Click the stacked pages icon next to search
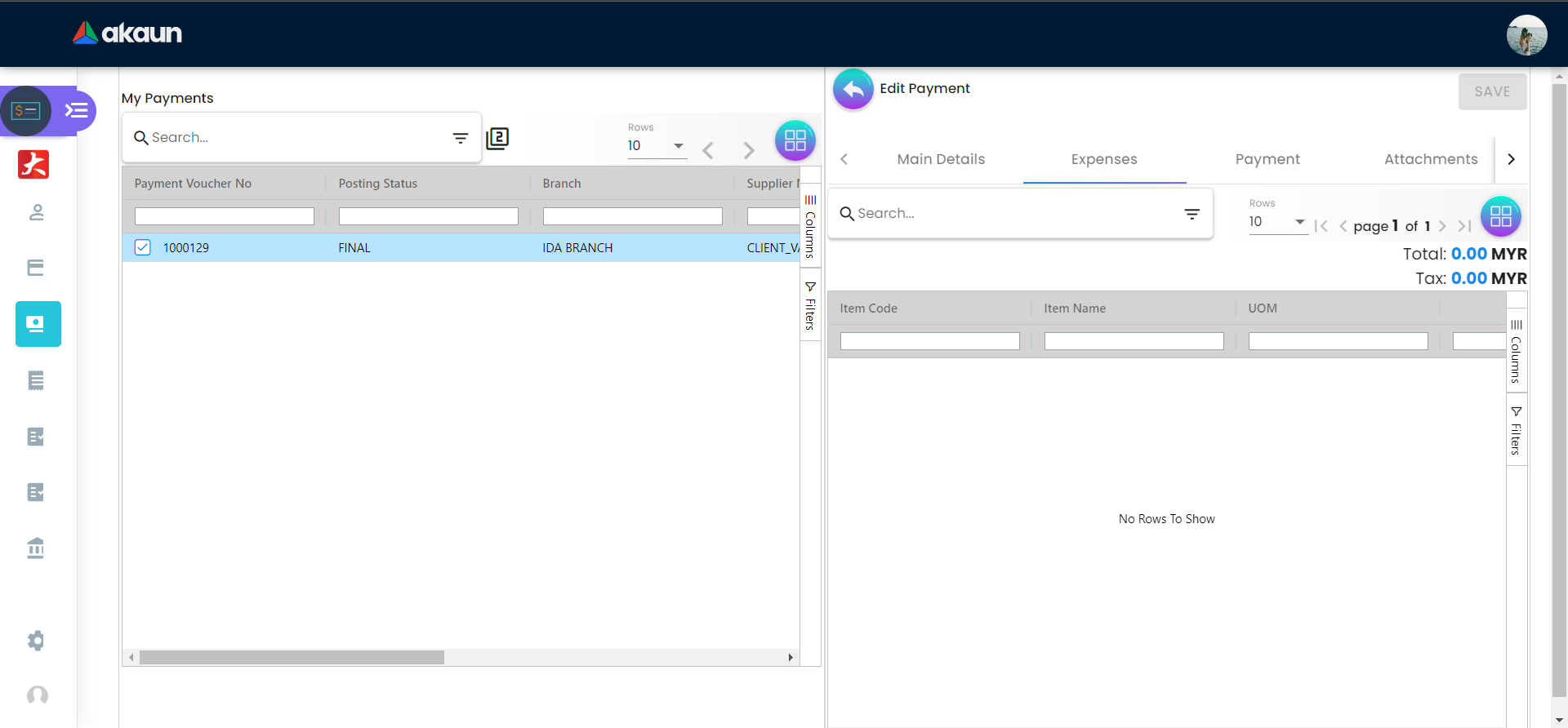Image resolution: width=1568 pixels, height=728 pixels. pos(497,139)
